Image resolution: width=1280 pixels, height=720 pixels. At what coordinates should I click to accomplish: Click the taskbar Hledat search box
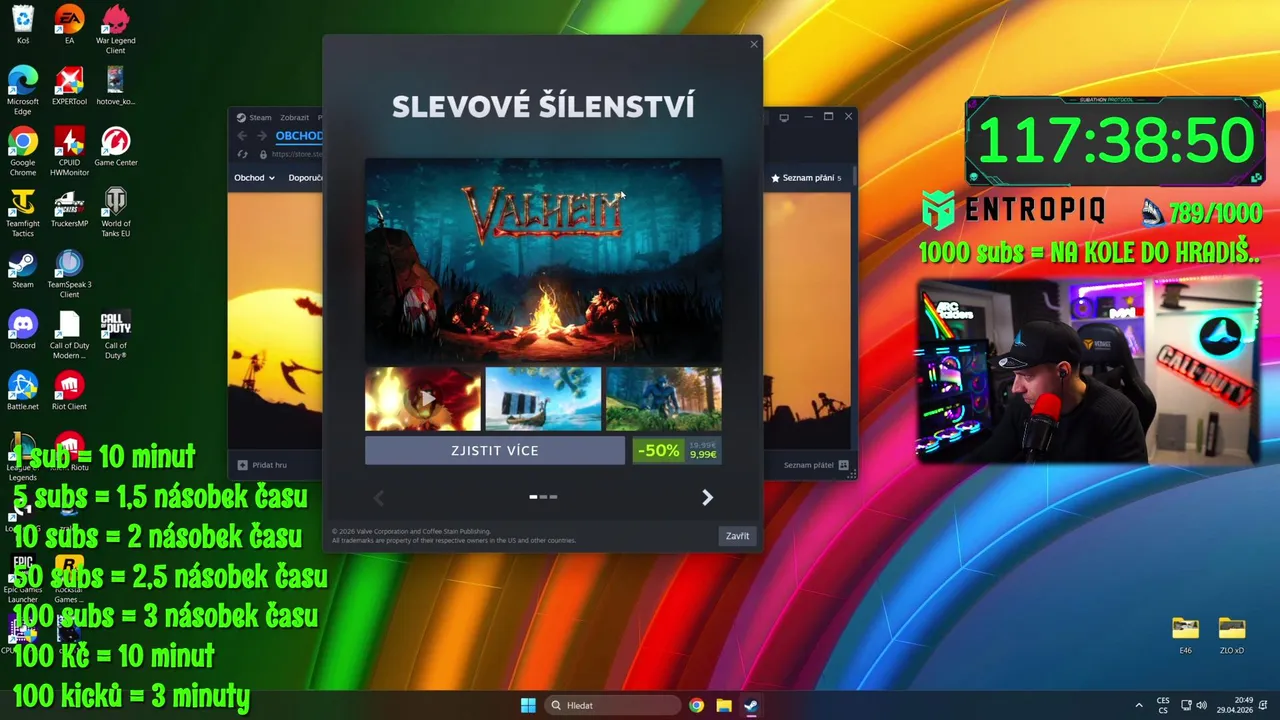pos(611,705)
